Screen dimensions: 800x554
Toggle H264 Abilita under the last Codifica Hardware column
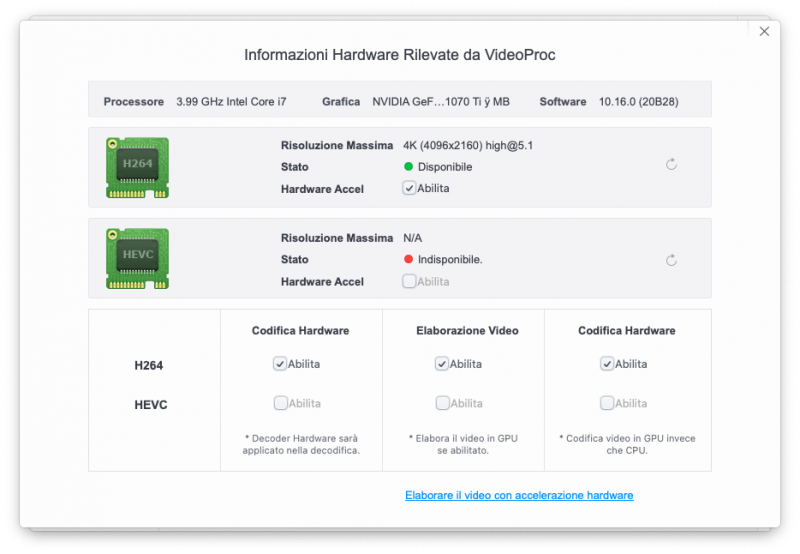pyautogui.click(x=607, y=364)
